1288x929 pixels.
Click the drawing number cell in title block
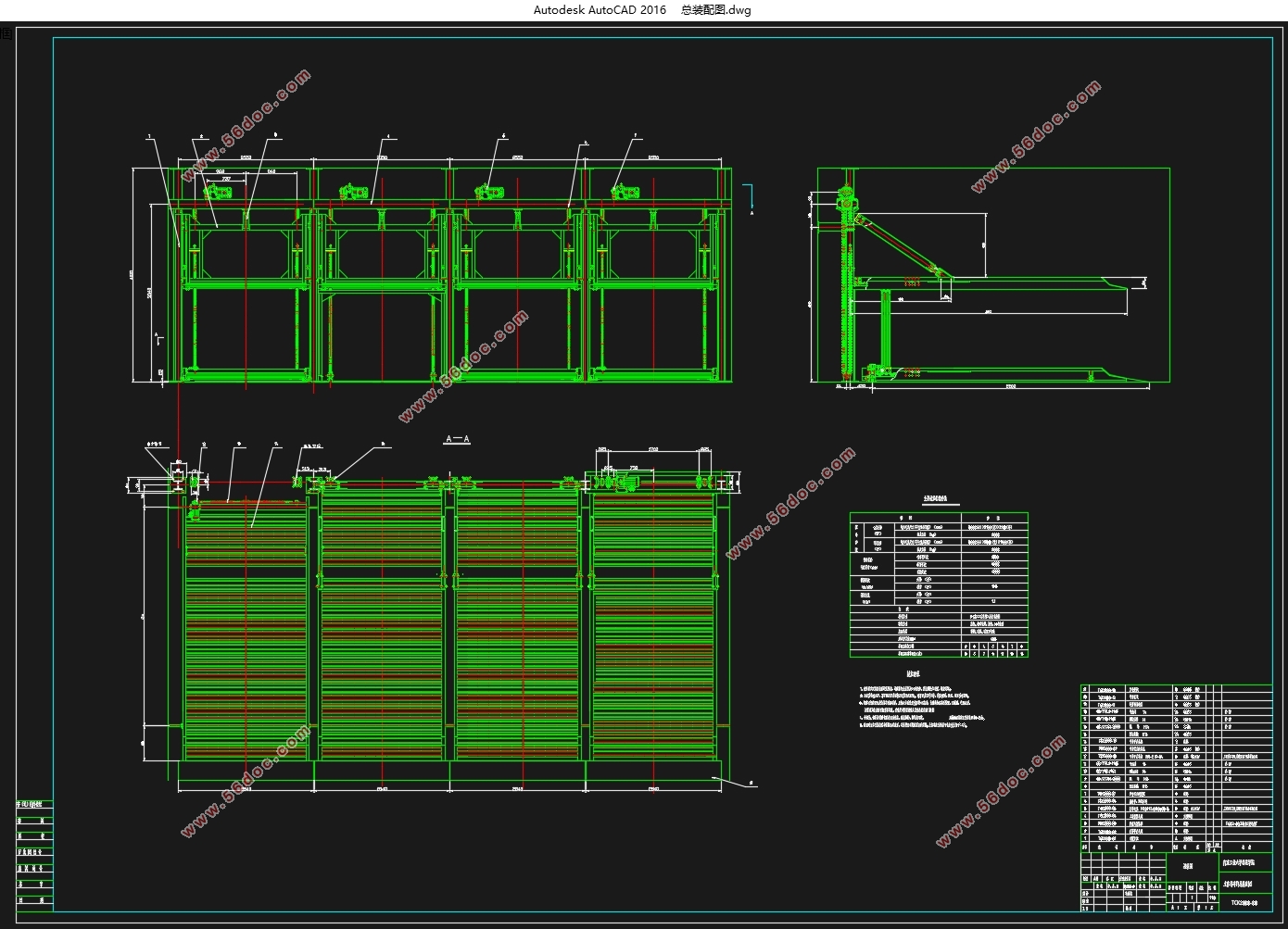click(1245, 901)
